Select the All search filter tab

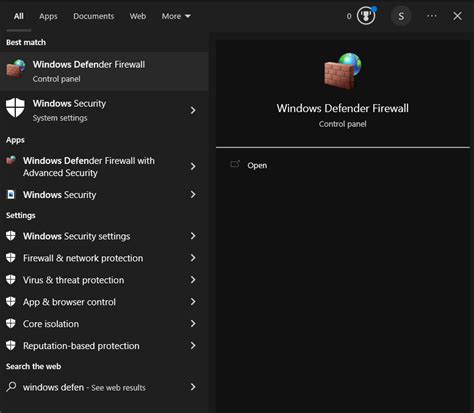[19, 16]
